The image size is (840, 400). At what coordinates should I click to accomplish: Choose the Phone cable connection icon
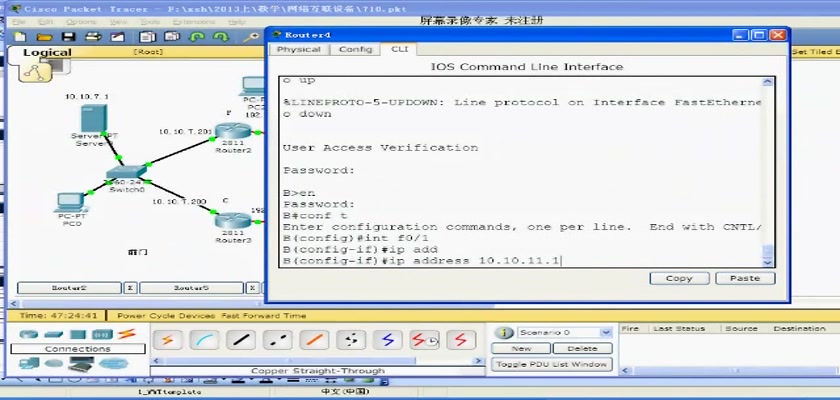pos(351,339)
